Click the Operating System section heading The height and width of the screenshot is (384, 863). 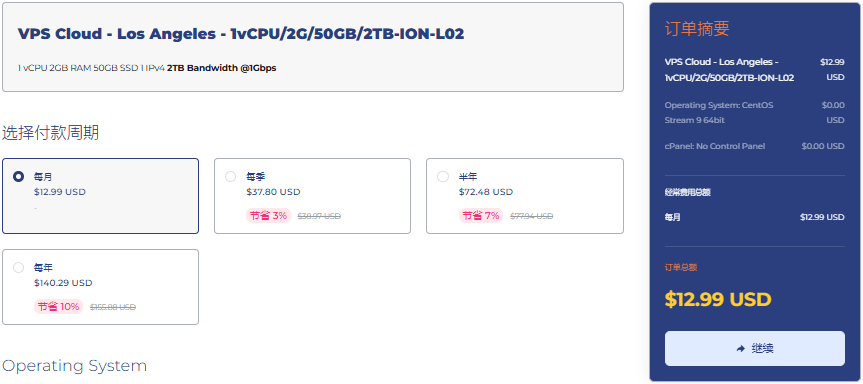75,366
